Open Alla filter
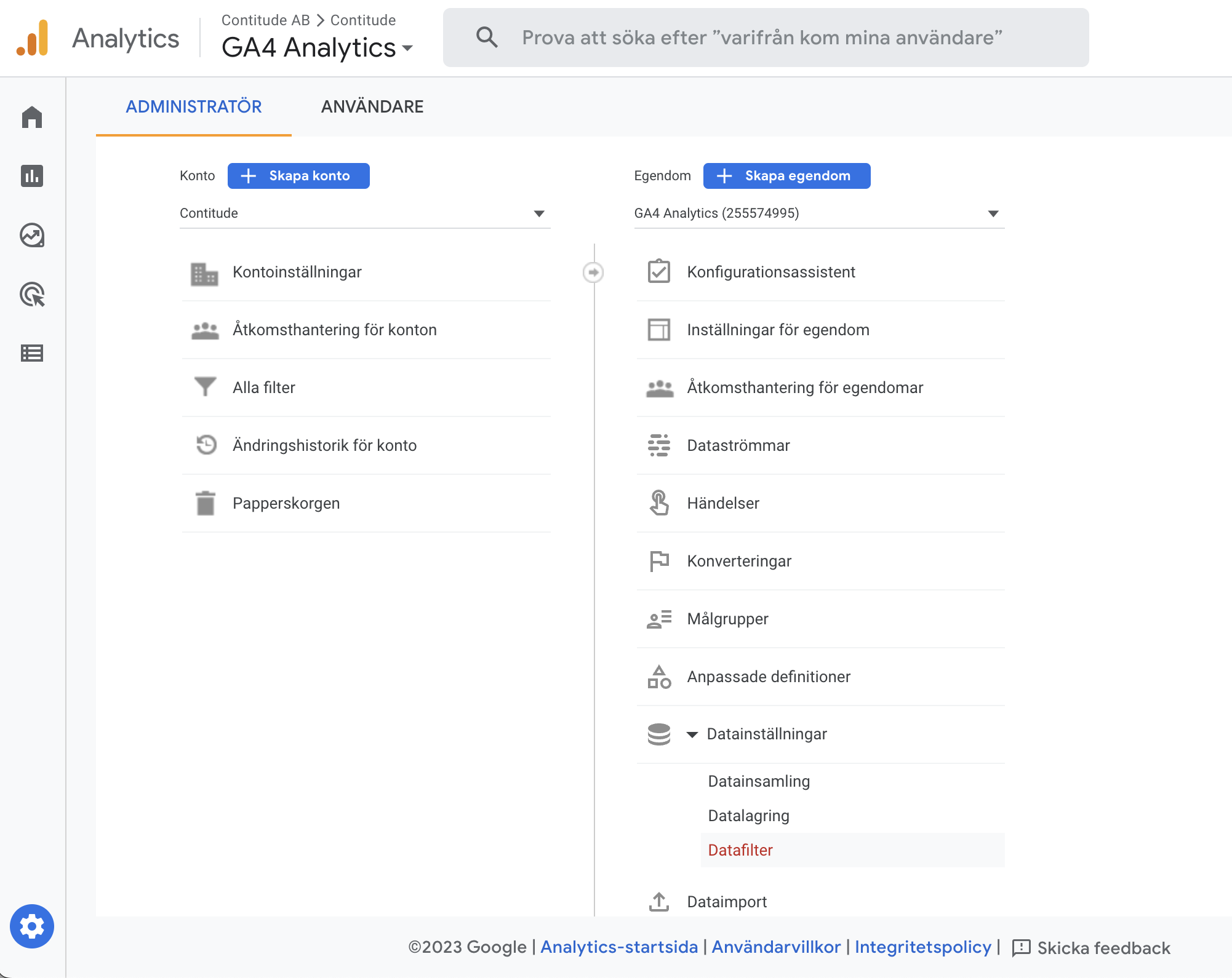 tap(366, 388)
